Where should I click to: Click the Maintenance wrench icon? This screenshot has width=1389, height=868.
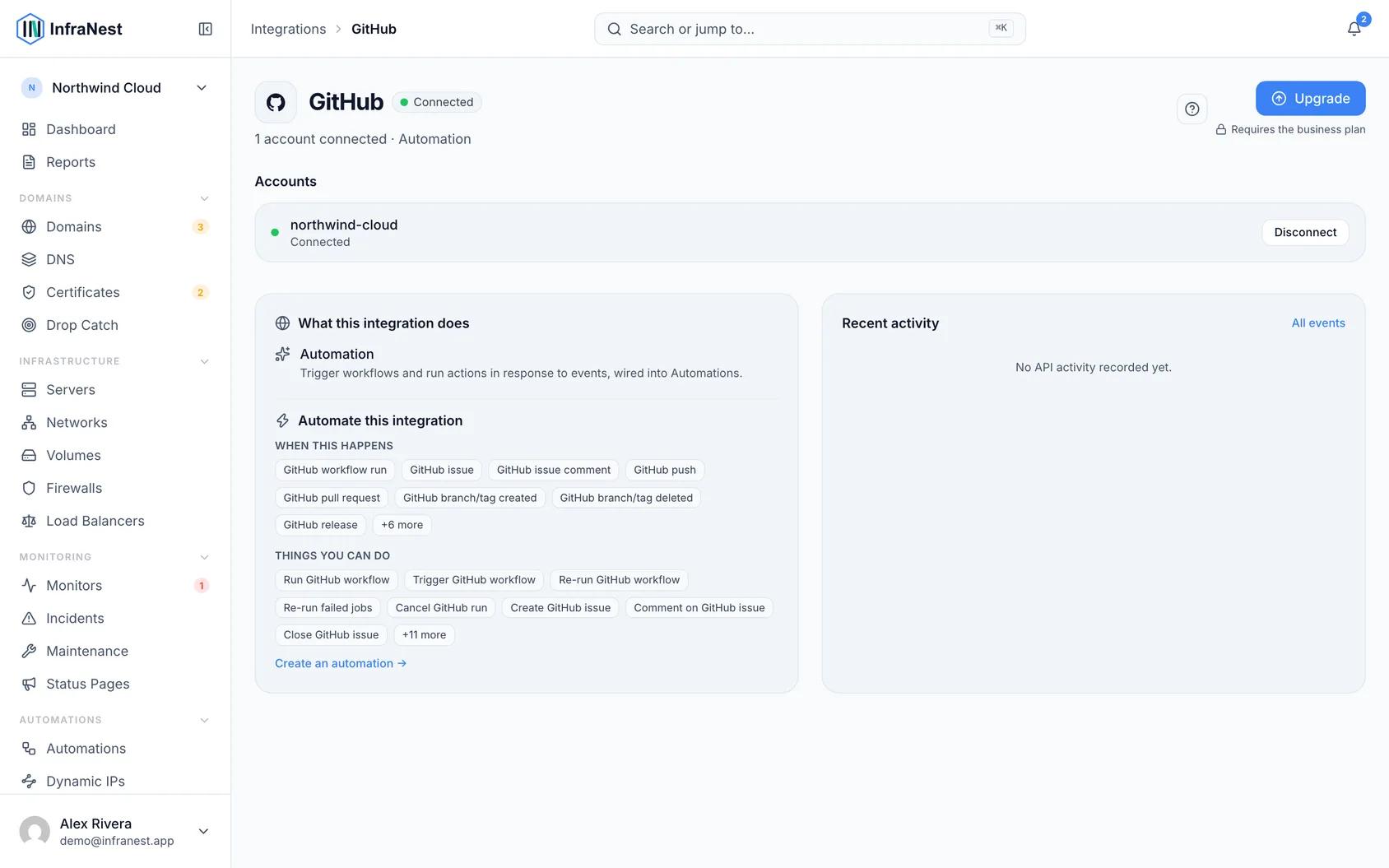[29, 651]
